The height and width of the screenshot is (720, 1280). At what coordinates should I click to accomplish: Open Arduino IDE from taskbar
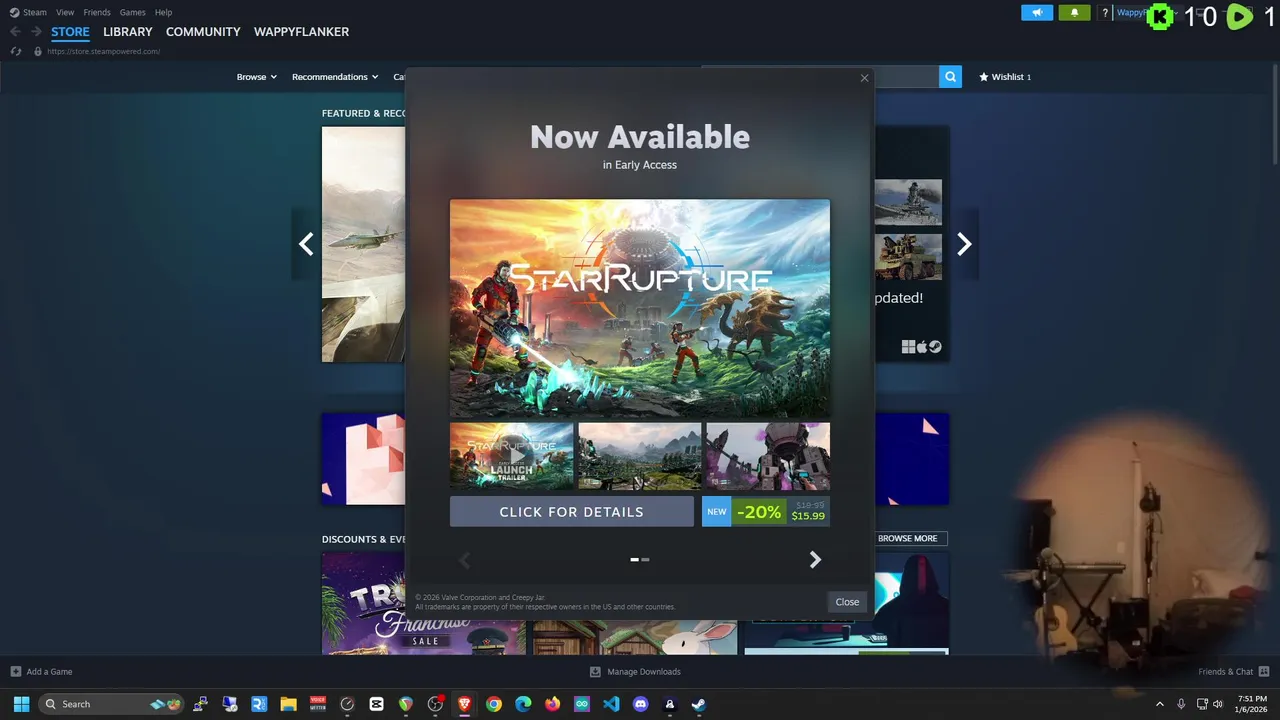pos(582,704)
